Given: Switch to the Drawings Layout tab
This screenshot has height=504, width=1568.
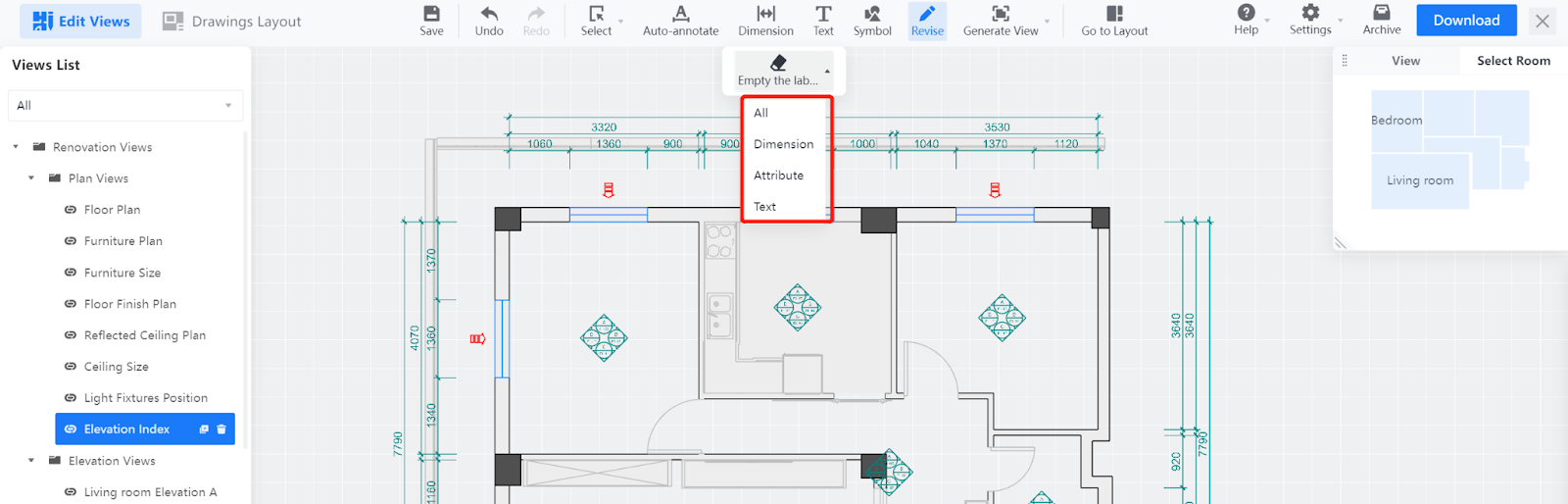Looking at the screenshot, I should 232,21.
